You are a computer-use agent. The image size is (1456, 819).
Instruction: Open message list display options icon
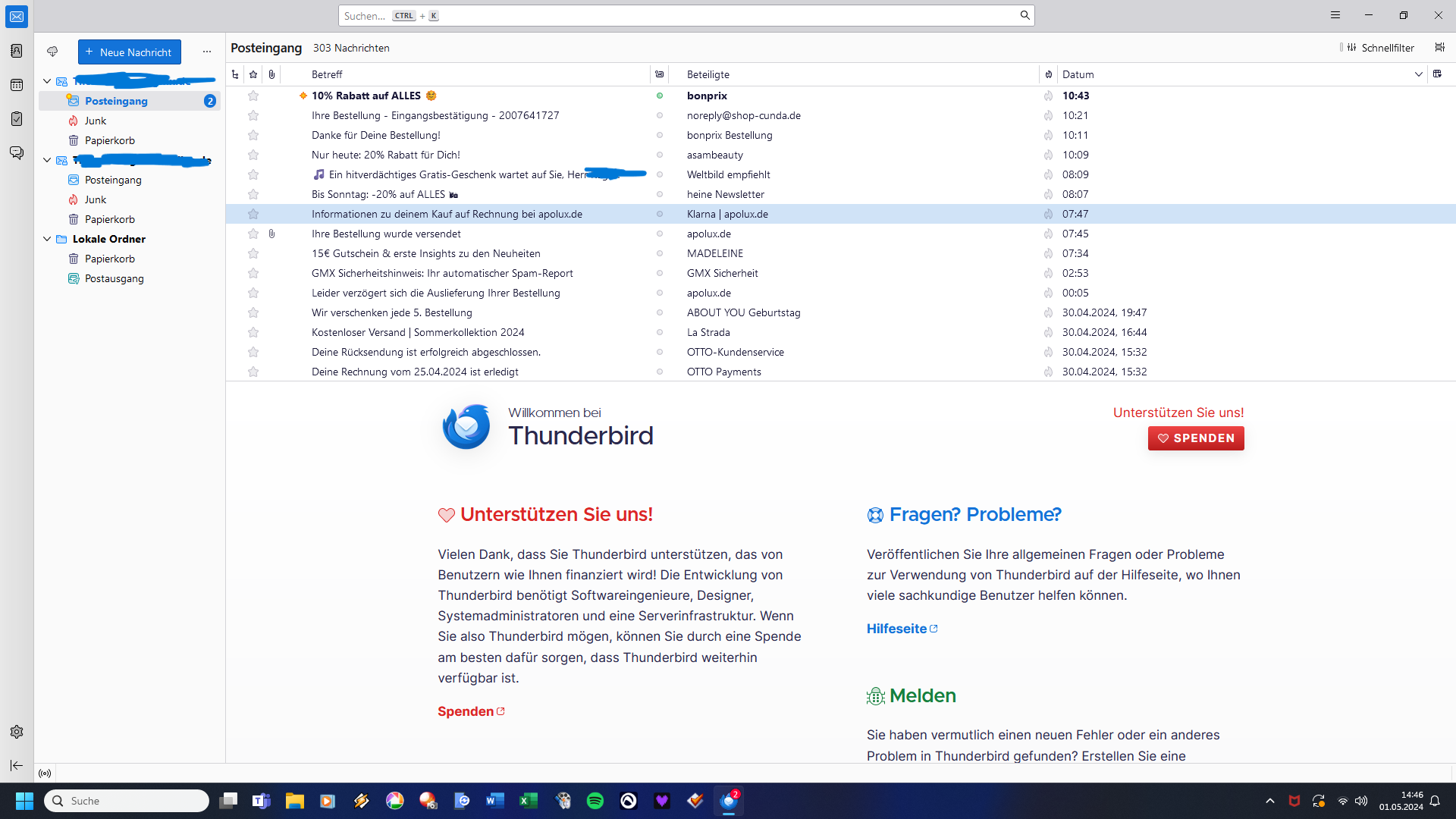1439,47
